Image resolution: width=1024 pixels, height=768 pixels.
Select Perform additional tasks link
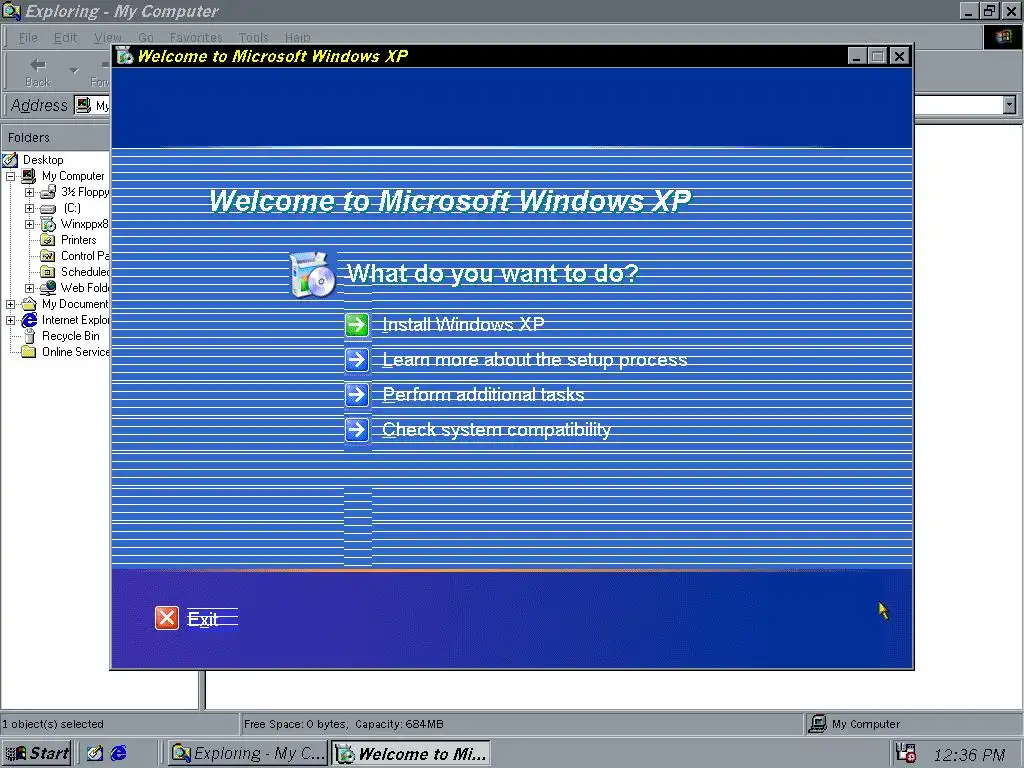[x=483, y=394]
